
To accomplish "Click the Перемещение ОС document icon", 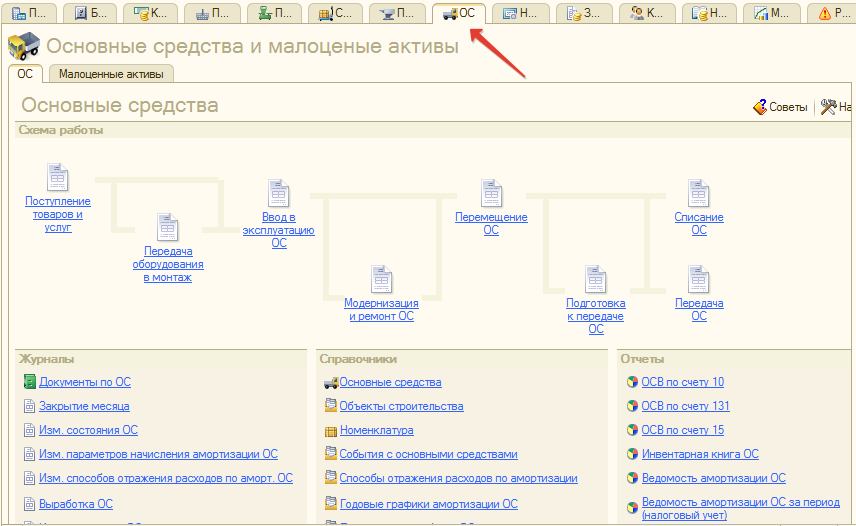I will pos(491,194).
